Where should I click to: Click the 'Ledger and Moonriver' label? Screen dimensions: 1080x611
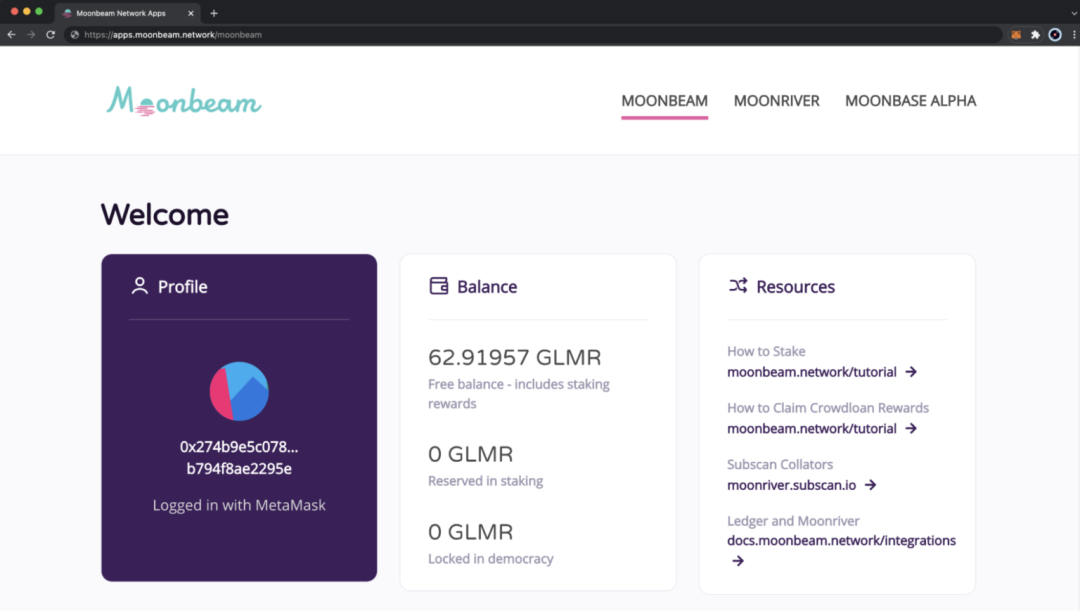click(793, 521)
